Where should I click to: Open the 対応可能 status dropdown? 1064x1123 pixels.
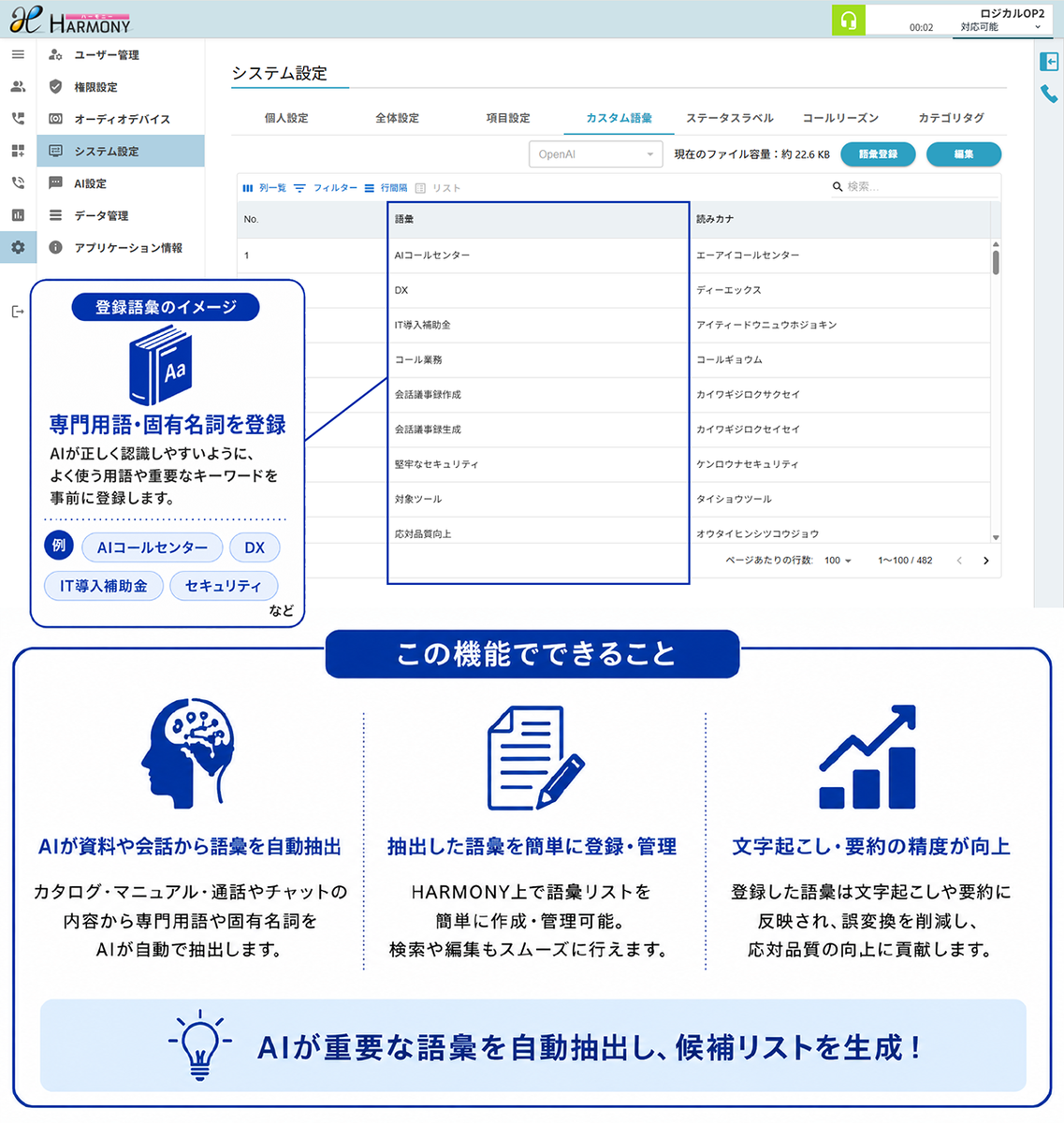pyautogui.click(x=1000, y=27)
